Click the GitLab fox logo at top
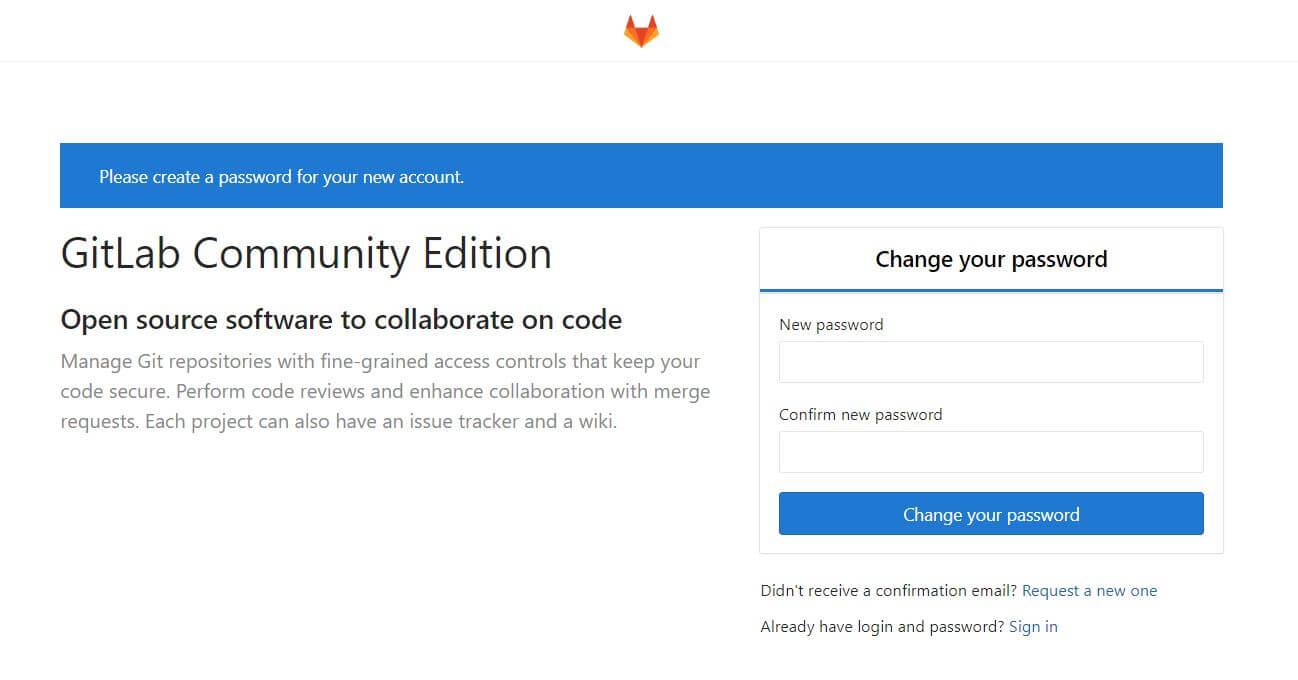The height and width of the screenshot is (680, 1298). [x=641, y=31]
